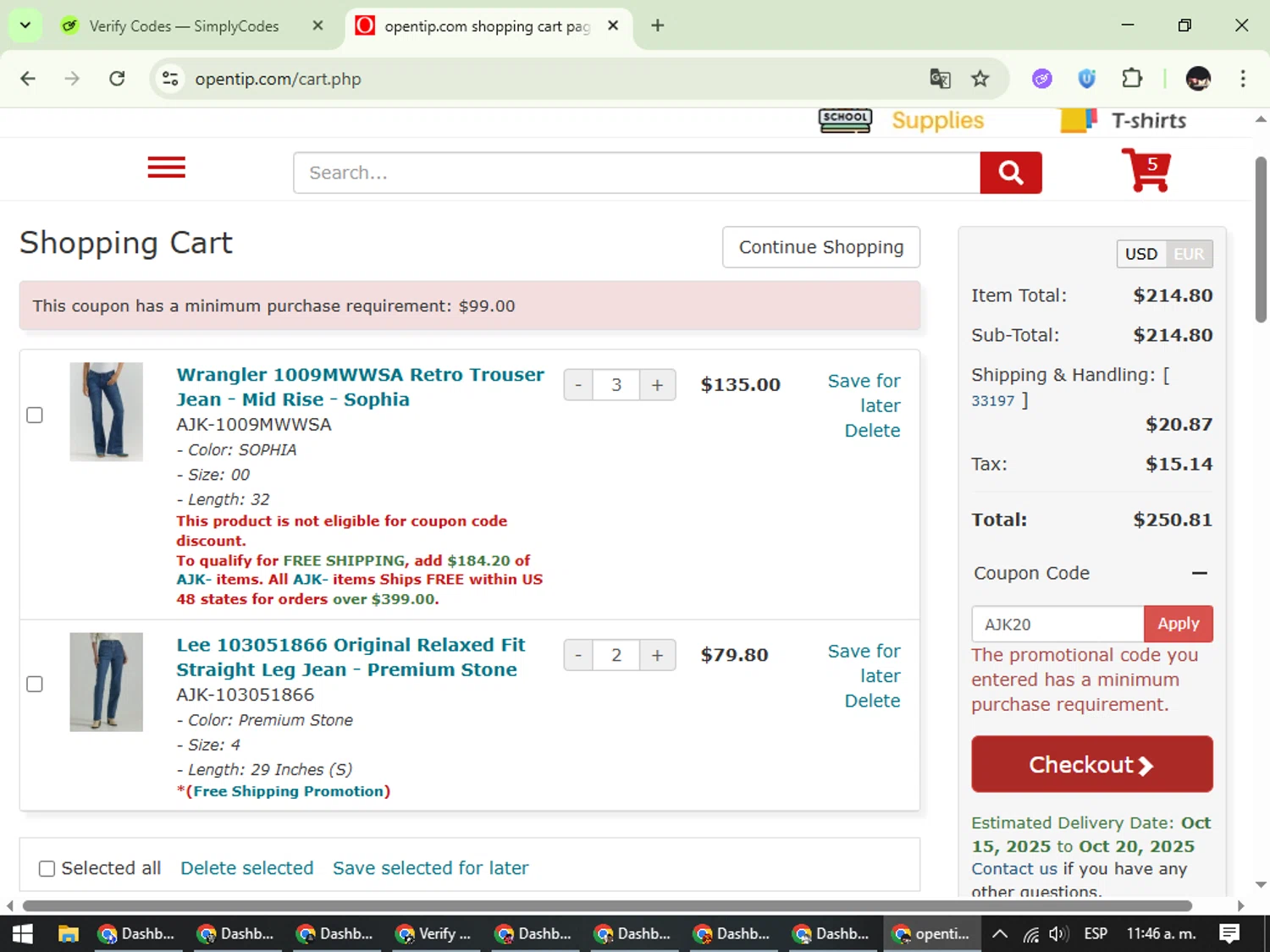The width and height of the screenshot is (1270, 952).
Task: Focus the Search input field
Action: 637,173
